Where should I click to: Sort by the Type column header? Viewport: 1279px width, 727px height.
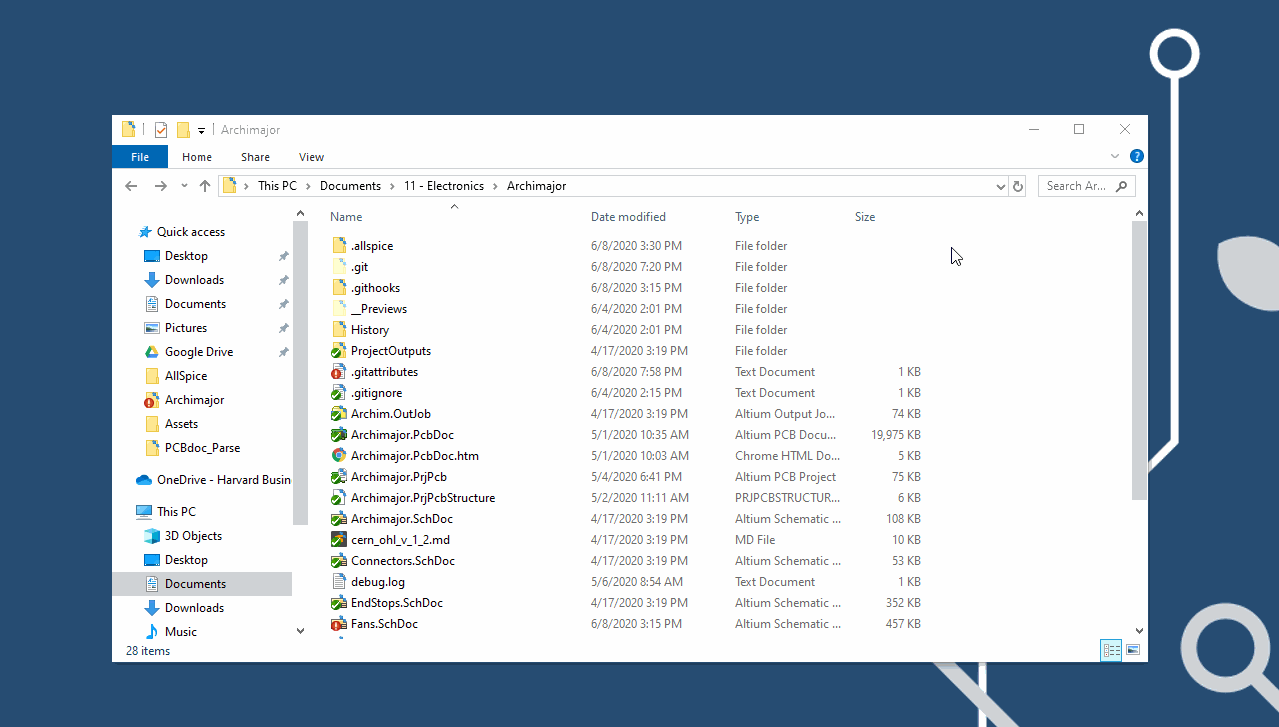[x=747, y=217]
